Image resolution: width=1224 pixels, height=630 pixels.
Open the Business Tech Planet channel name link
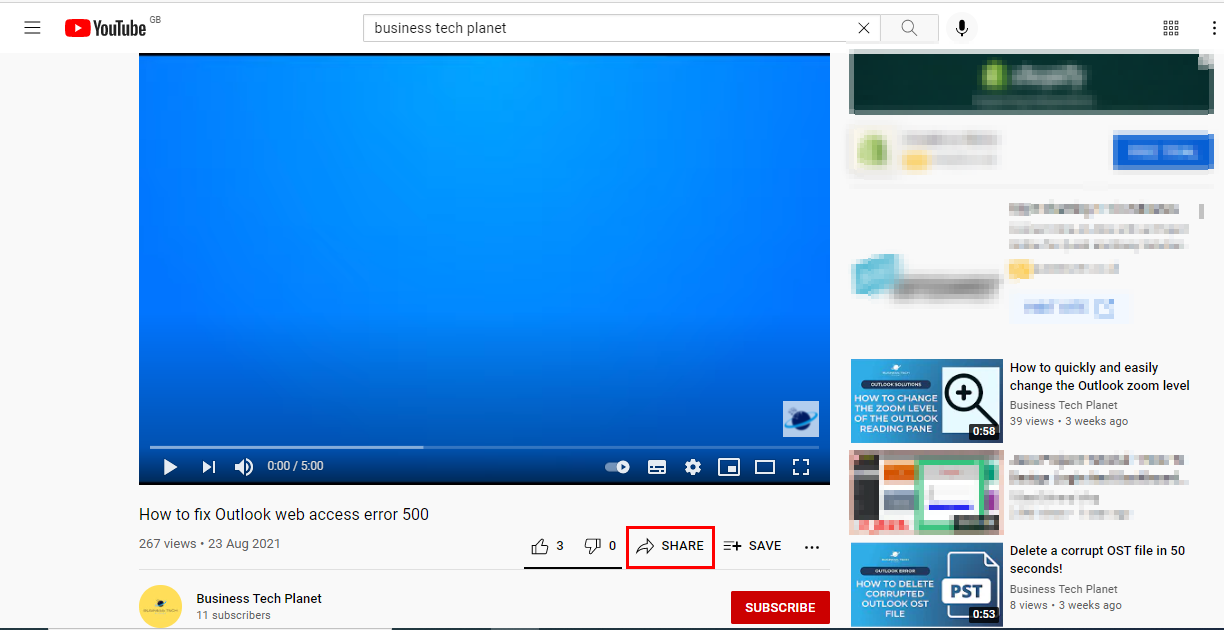click(259, 598)
